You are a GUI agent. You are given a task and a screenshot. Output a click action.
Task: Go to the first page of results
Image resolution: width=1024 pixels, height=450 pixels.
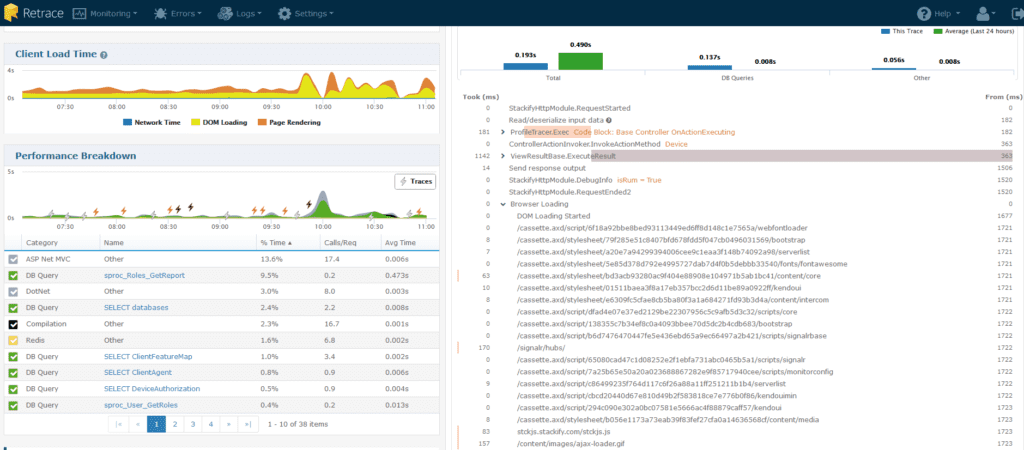[119, 424]
